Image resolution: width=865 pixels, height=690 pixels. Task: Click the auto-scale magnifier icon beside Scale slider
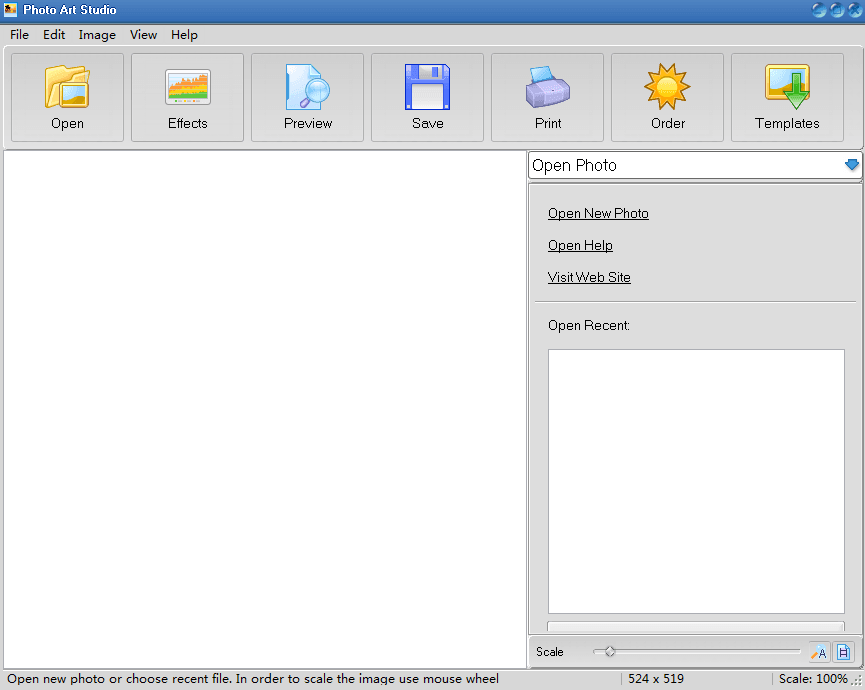[819, 652]
